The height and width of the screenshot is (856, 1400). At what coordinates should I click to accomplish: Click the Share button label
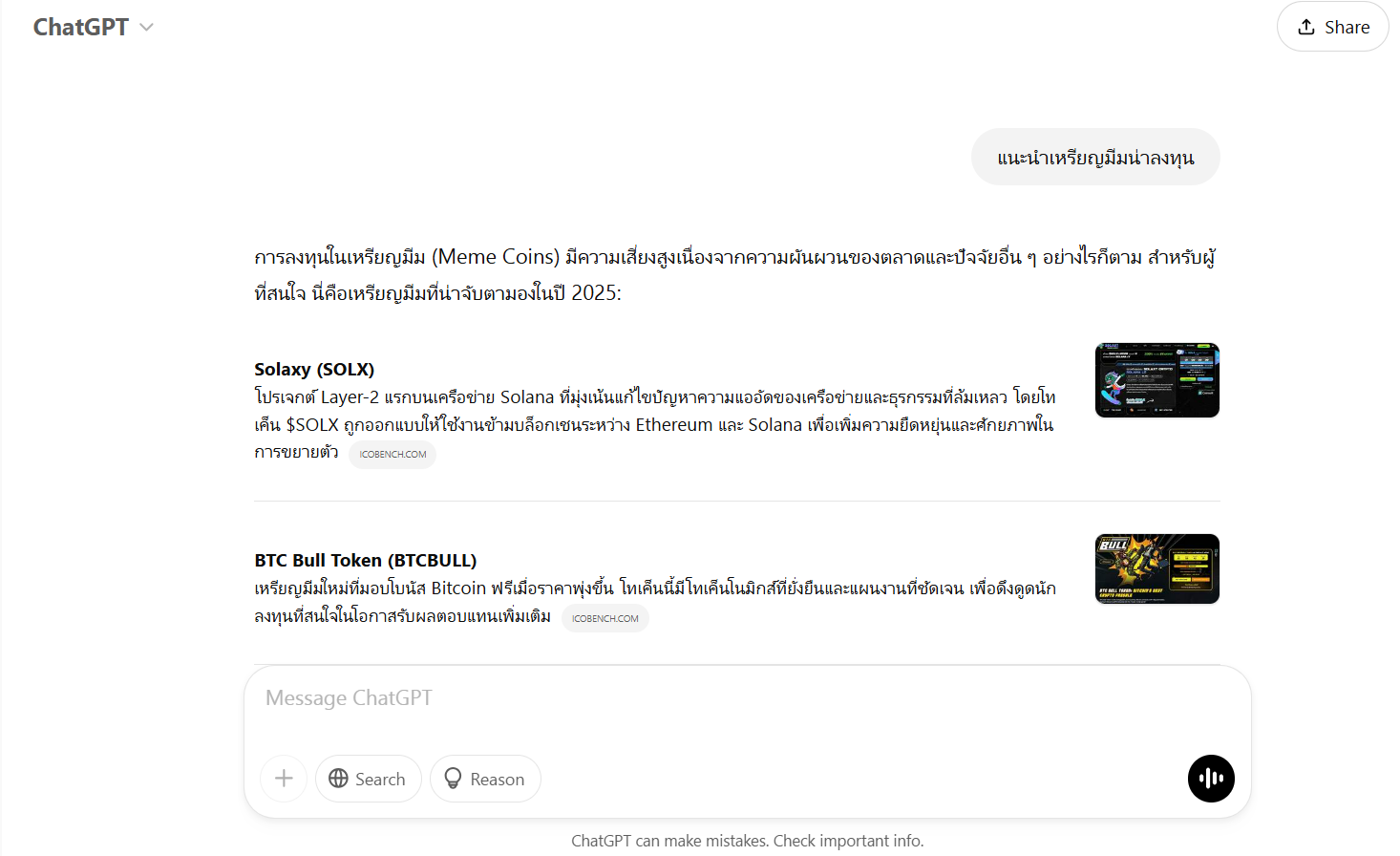1347,27
